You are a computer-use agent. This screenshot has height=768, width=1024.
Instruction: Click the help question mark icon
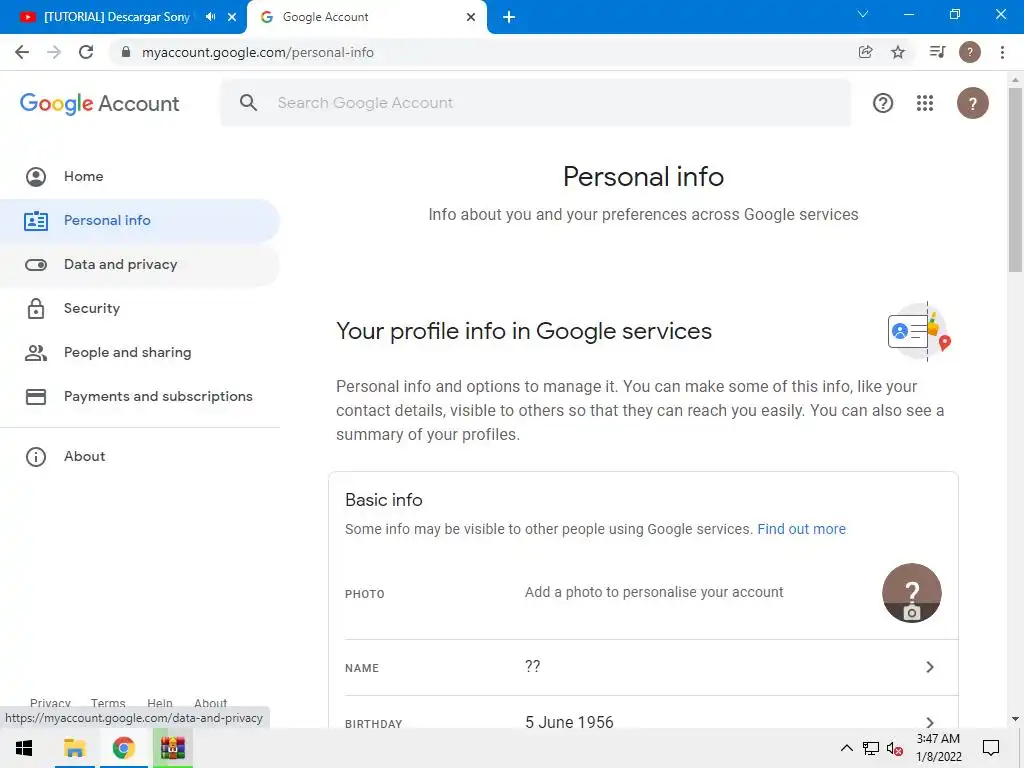[x=883, y=103]
